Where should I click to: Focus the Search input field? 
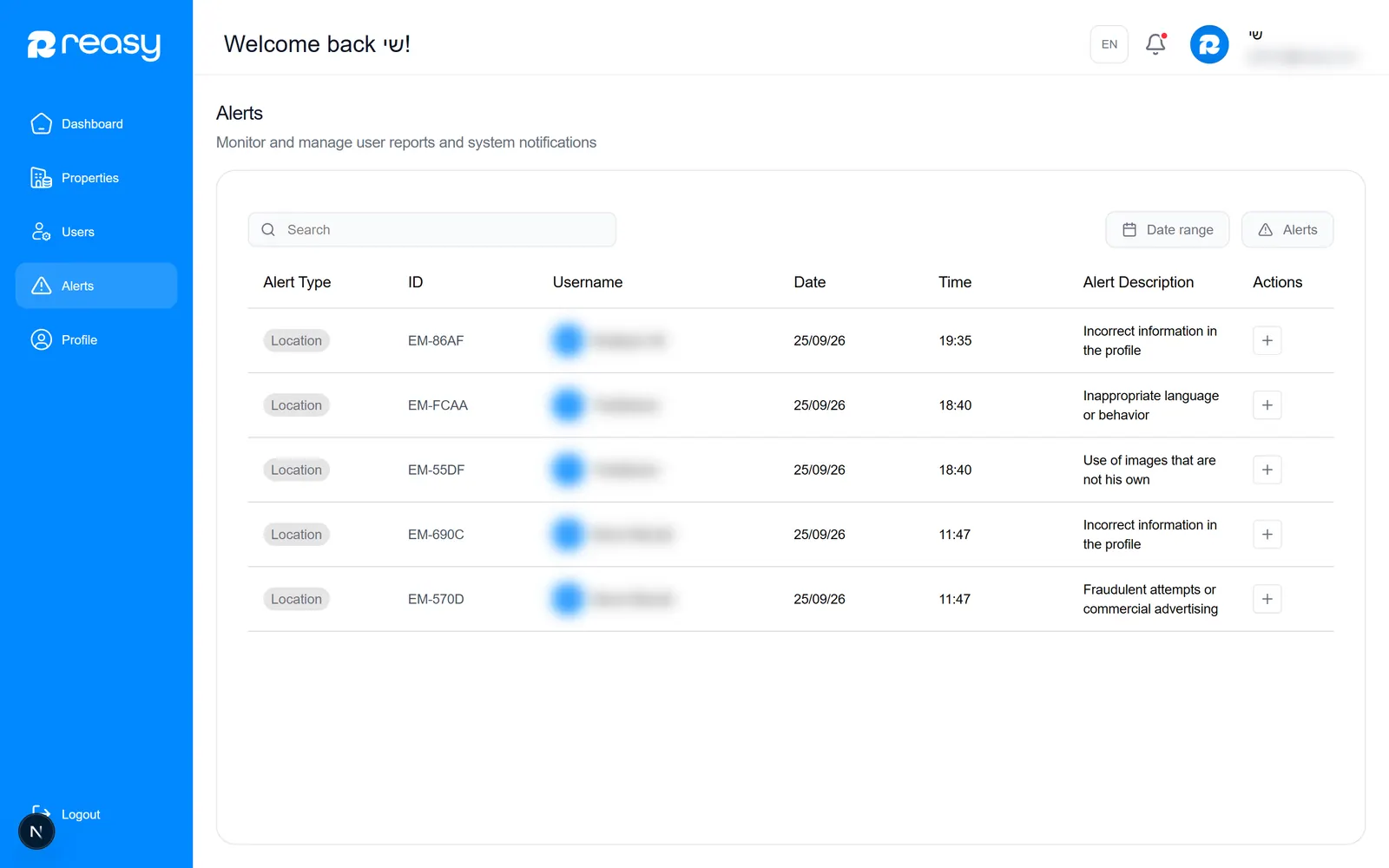pyautogui.click(x=432, y=230)
